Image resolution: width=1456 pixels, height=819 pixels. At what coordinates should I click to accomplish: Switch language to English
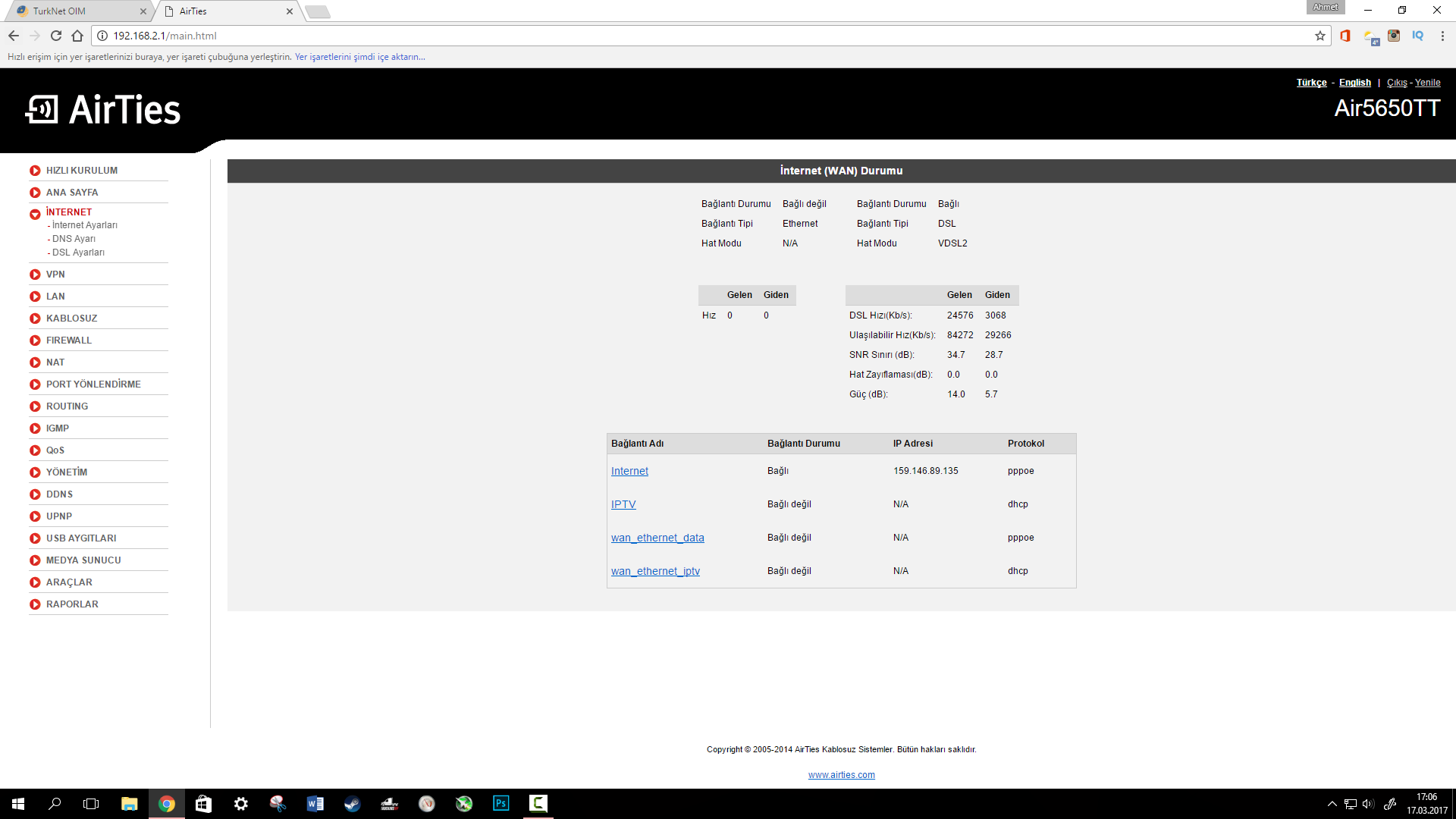[1354, 83]
